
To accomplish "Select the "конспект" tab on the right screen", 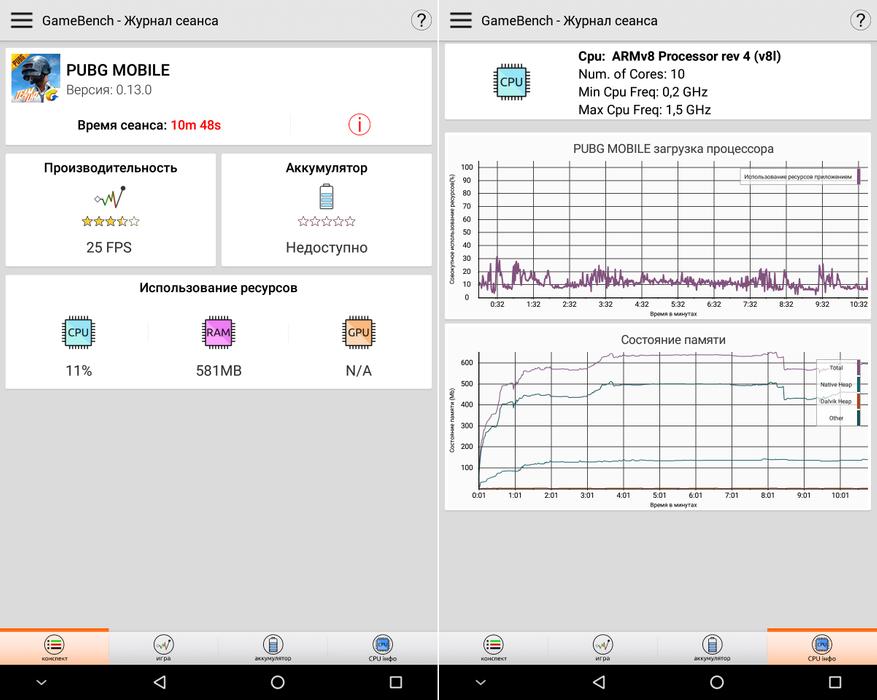I will pyautogui.click(x=493, y=648).
